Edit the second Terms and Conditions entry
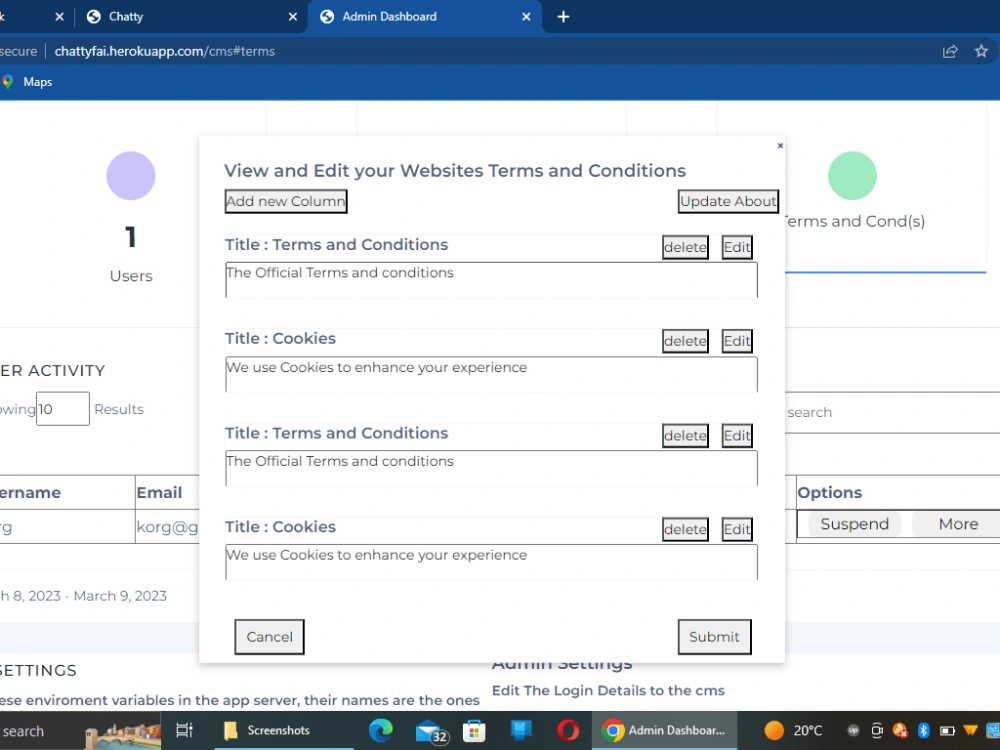Screen dimensions: 1000x750 coord(737,436)
